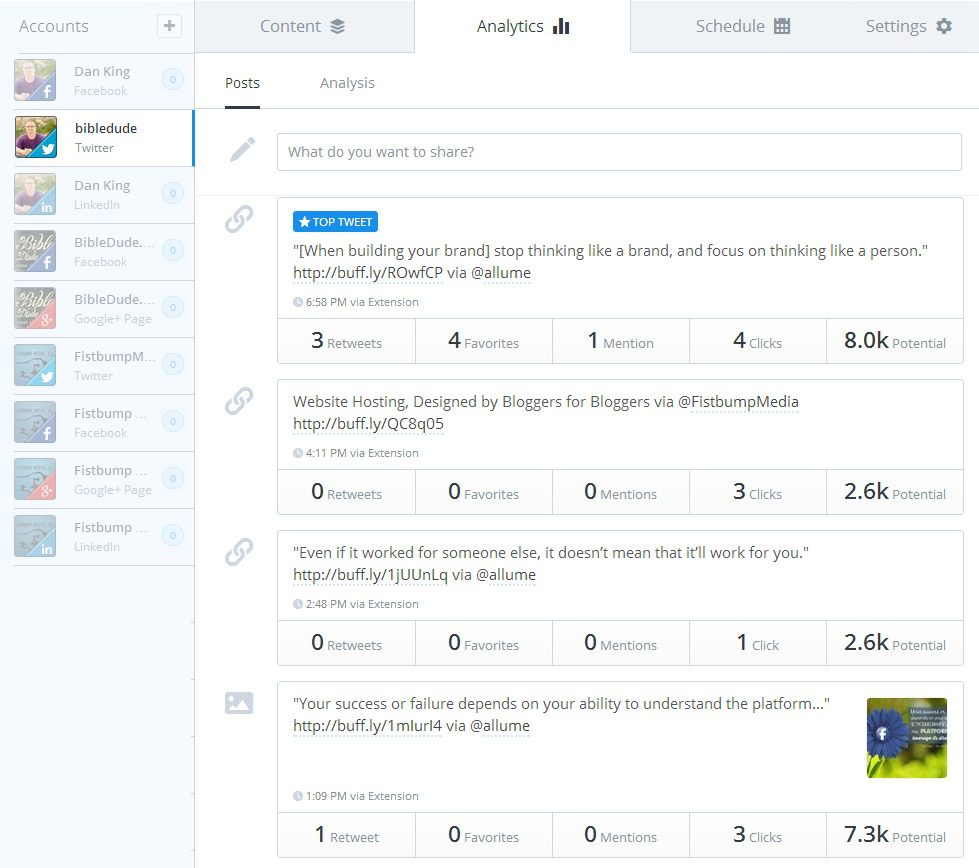Click the flower image thumbnail on the bottom post
The width and height of the screenshot is (979, 868).
click(906, 737)
